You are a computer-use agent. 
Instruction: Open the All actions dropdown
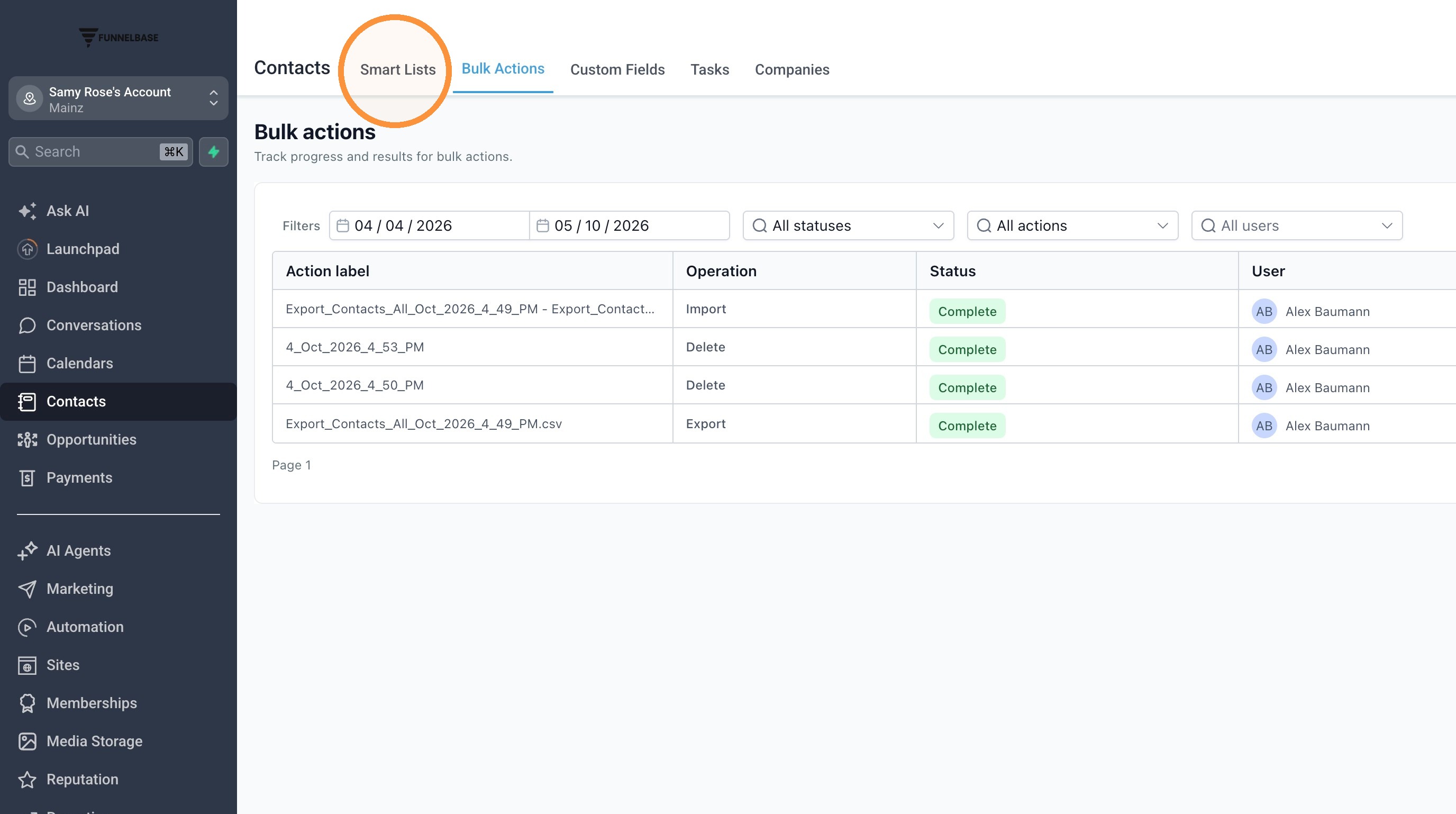tap(1073, 225)
